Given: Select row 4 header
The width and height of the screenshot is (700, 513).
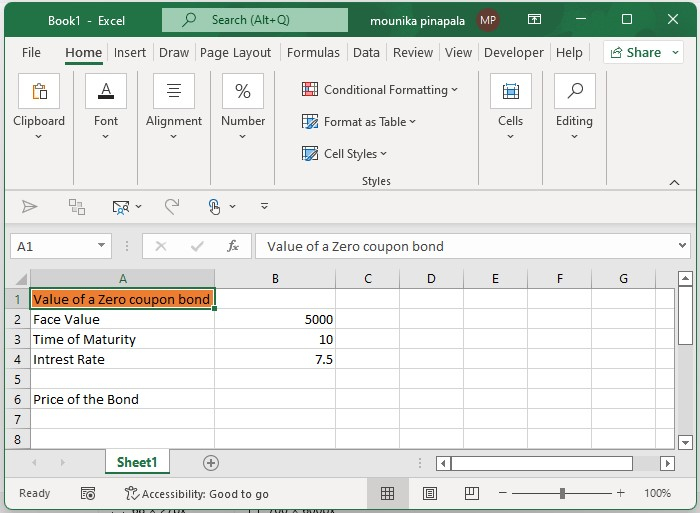Looking at the screenshot, I should tap(17, 359).
